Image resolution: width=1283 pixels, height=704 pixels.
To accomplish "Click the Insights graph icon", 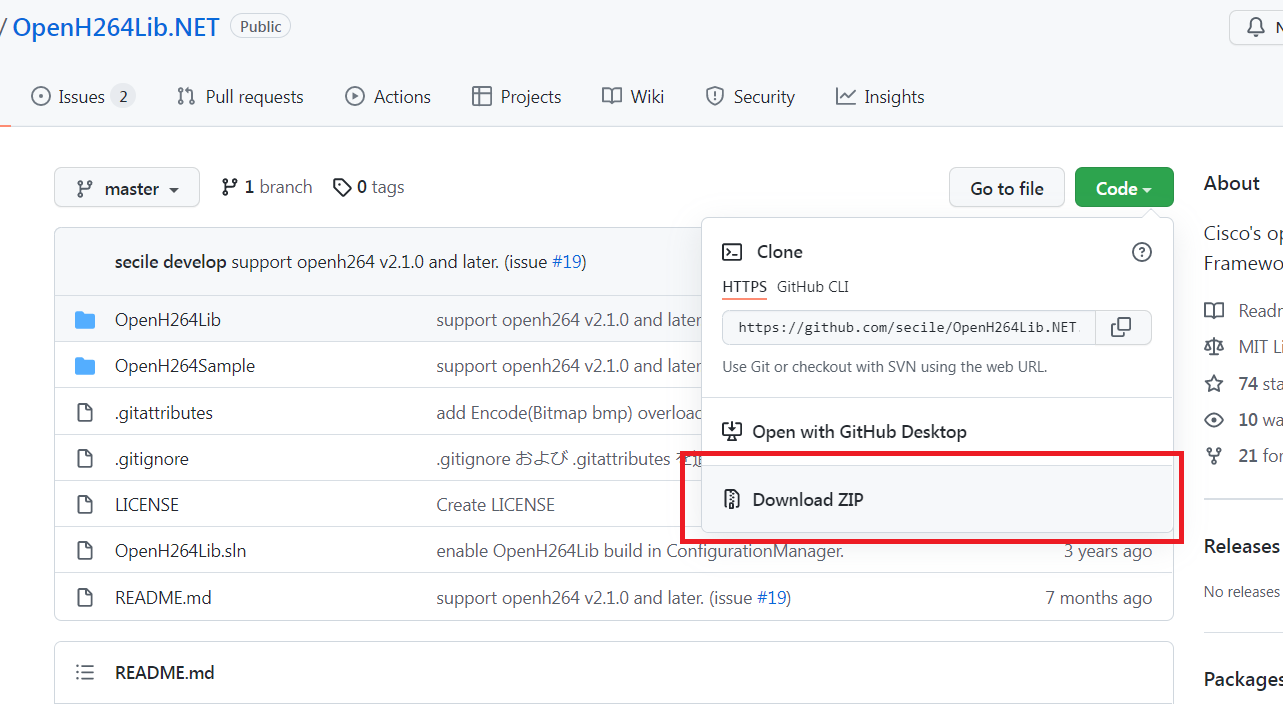I will [x=846, y=97].
